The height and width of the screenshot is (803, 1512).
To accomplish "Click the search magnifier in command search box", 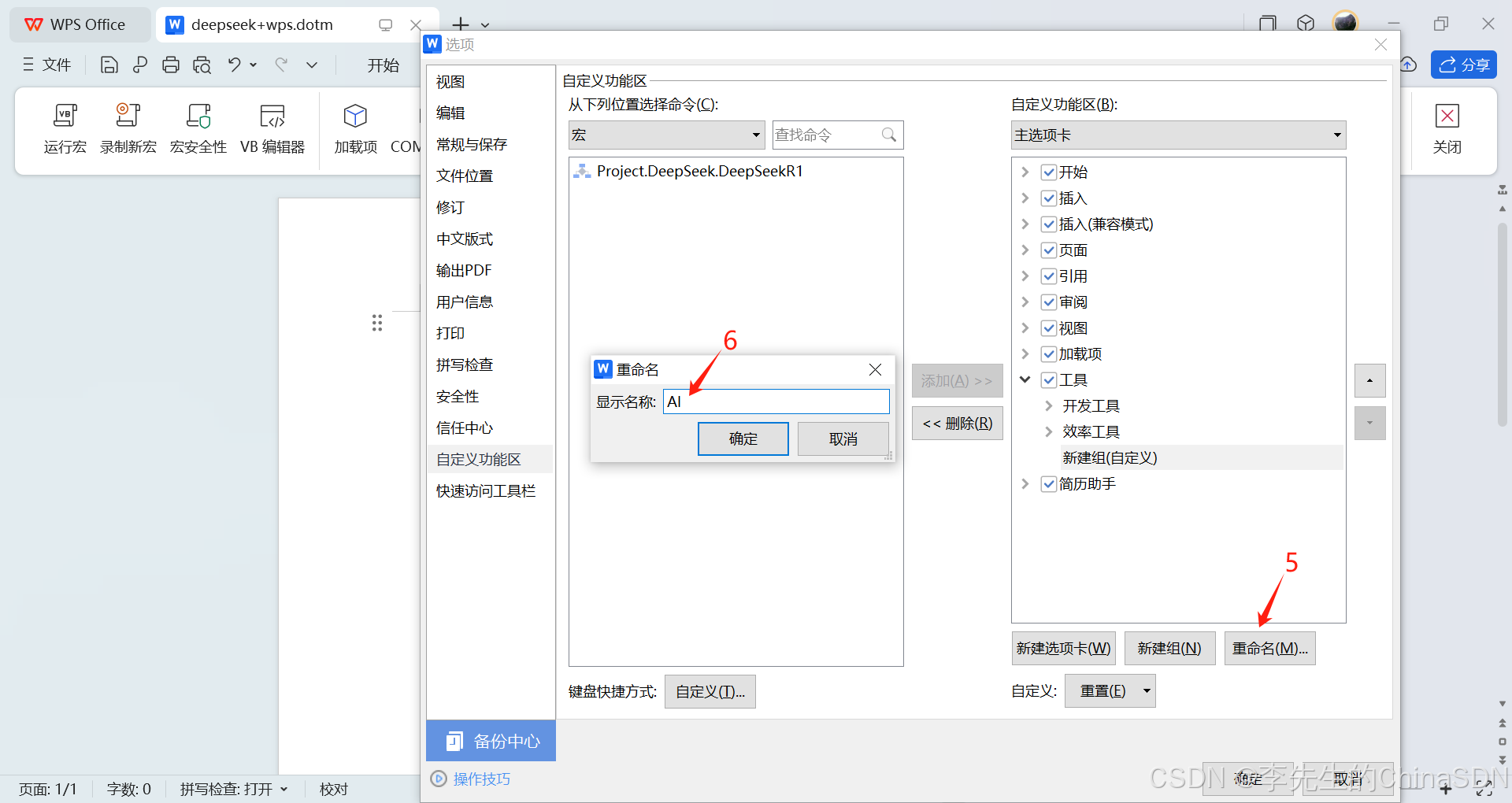I will click(x=889, y=135).
